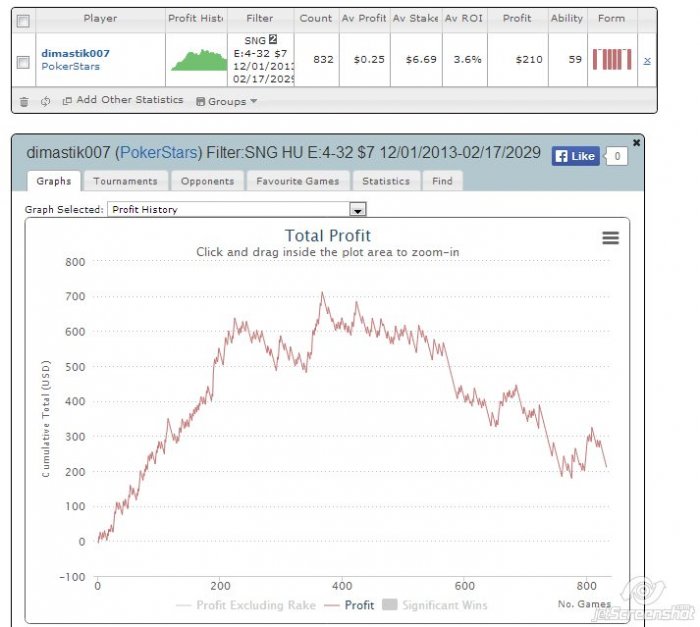
Task: Click the Like count bubble showing 0
Action: (617, 156)
